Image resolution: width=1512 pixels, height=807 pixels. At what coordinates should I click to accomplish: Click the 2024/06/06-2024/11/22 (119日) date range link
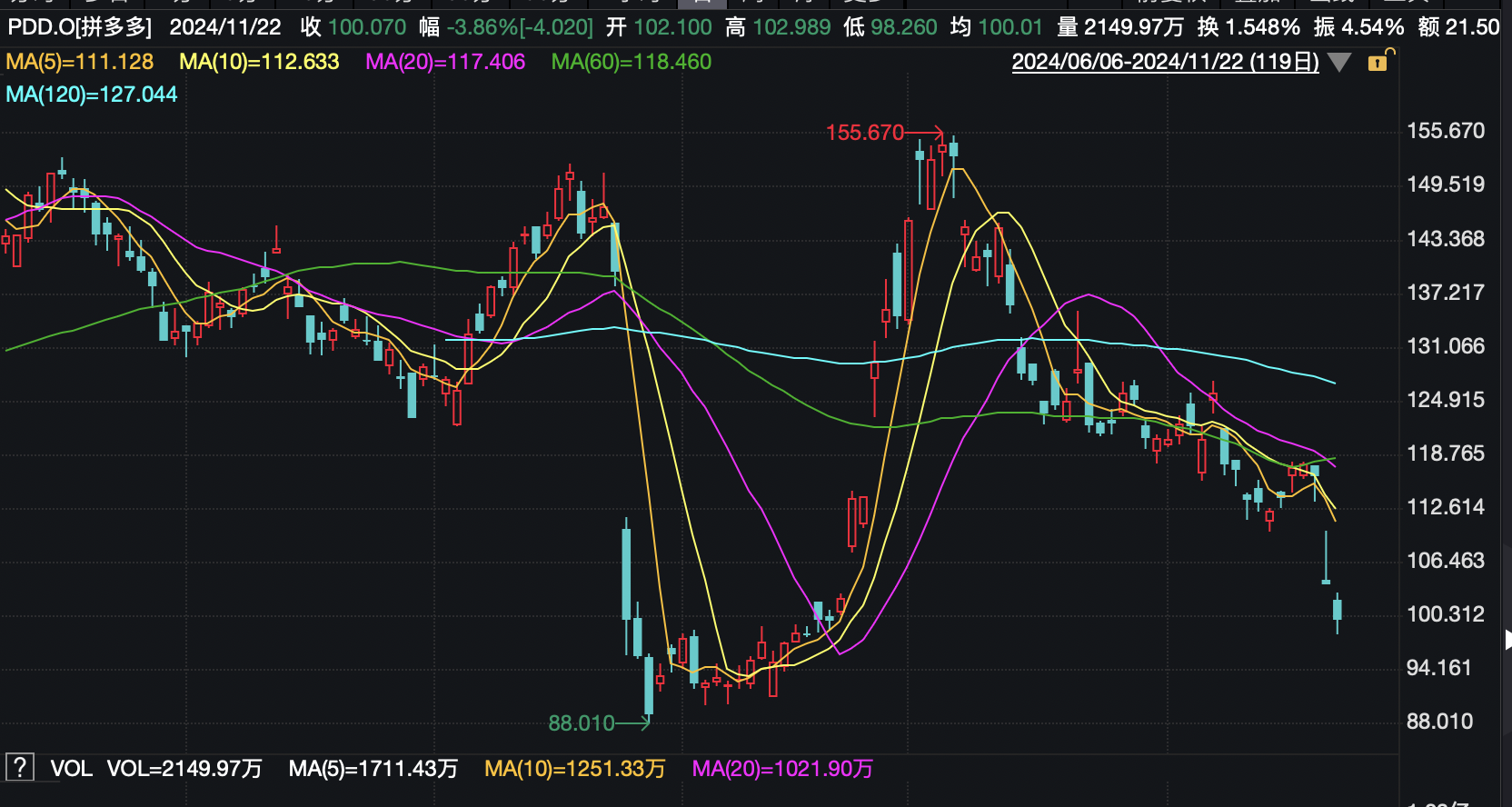tap(1165, 62)
